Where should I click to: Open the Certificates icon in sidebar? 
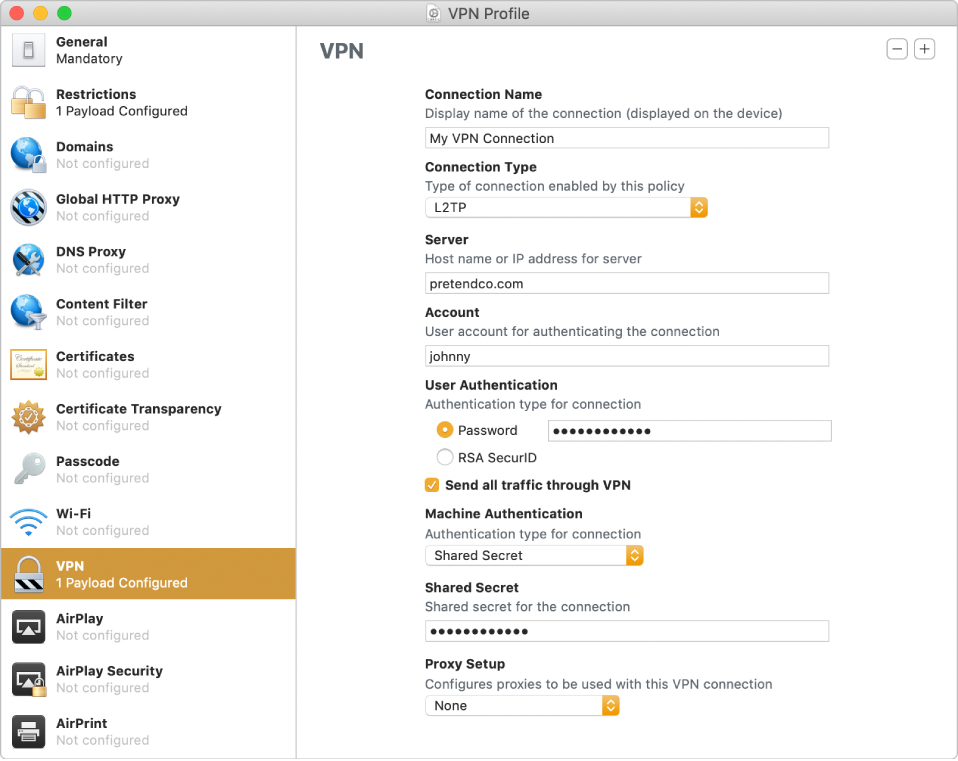[x=28, y=364]
